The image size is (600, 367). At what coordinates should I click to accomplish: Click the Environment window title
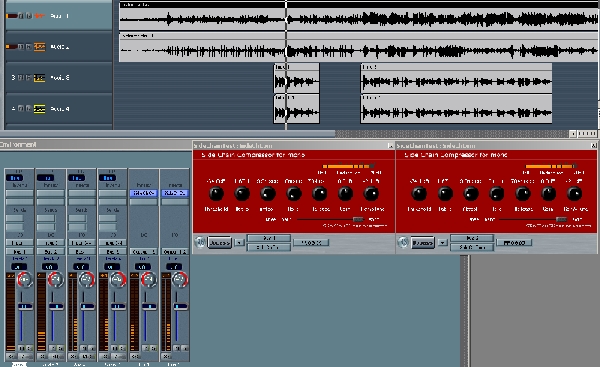tap(18, 145)
